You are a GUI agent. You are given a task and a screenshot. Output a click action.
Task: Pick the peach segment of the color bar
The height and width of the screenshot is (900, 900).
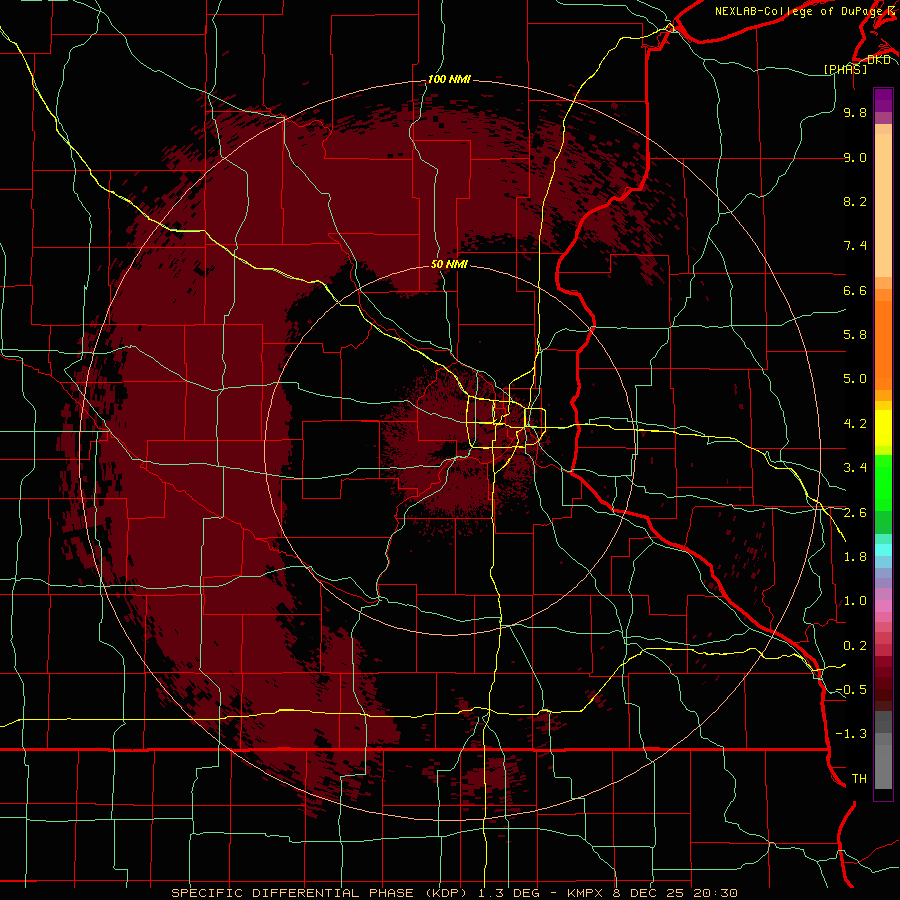(883, 205)
